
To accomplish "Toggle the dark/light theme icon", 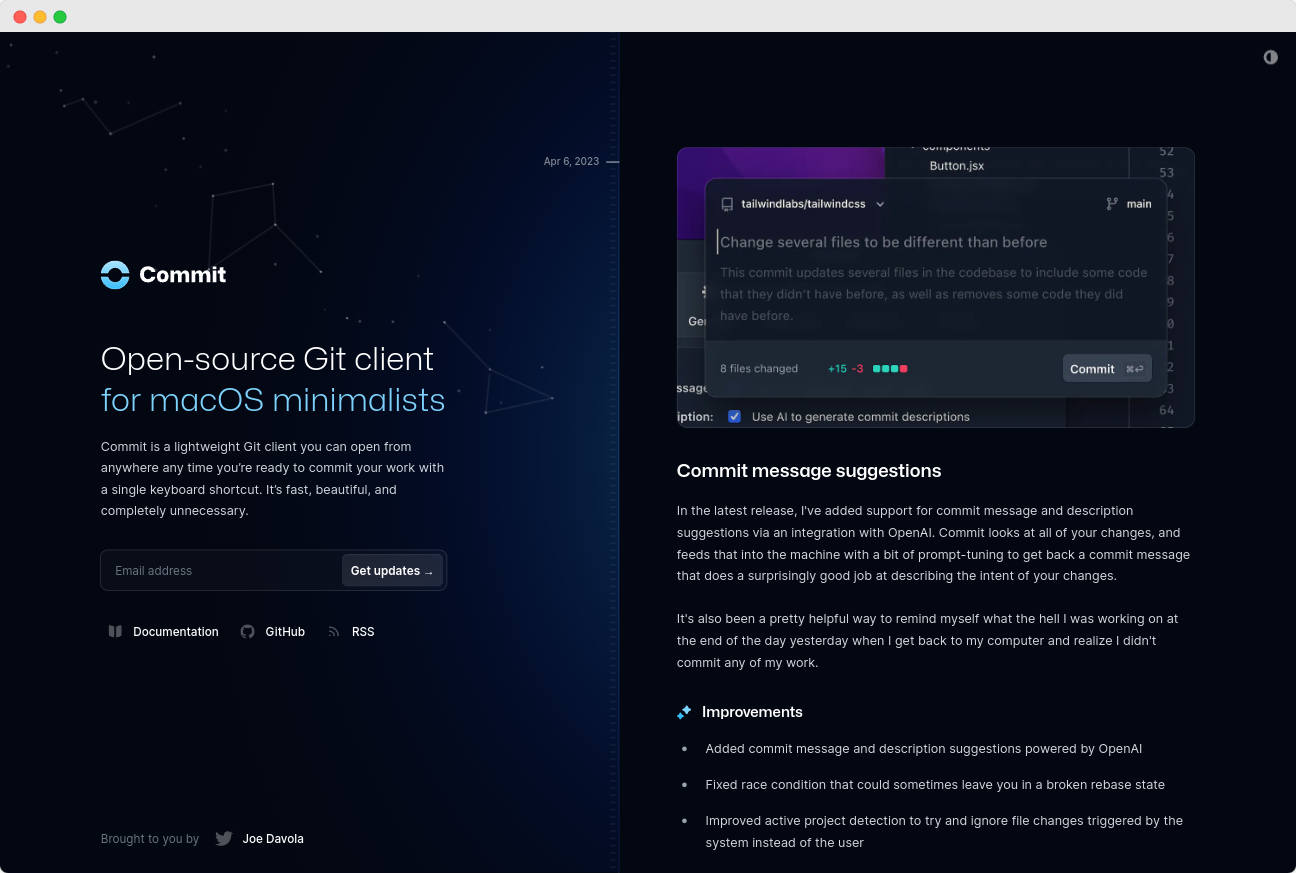I will [x=1270, y=57].
